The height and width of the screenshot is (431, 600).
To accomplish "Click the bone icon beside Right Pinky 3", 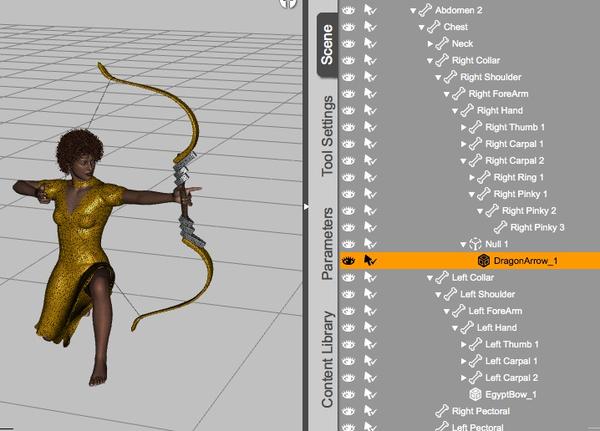I will pyautogui.click(x=501, y=227).
